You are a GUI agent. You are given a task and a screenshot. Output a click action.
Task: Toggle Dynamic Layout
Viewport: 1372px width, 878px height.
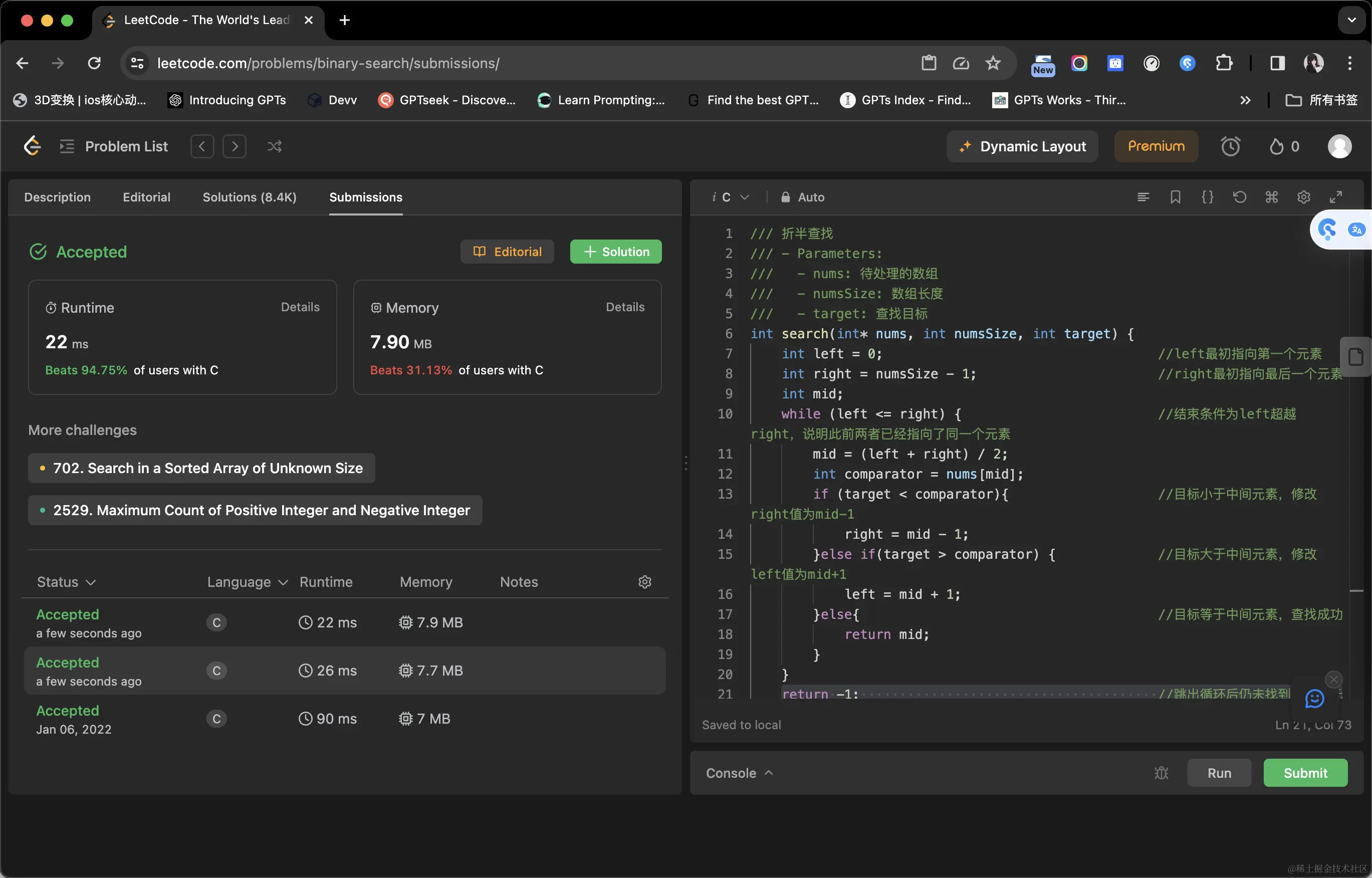(x=1022, y=146)
